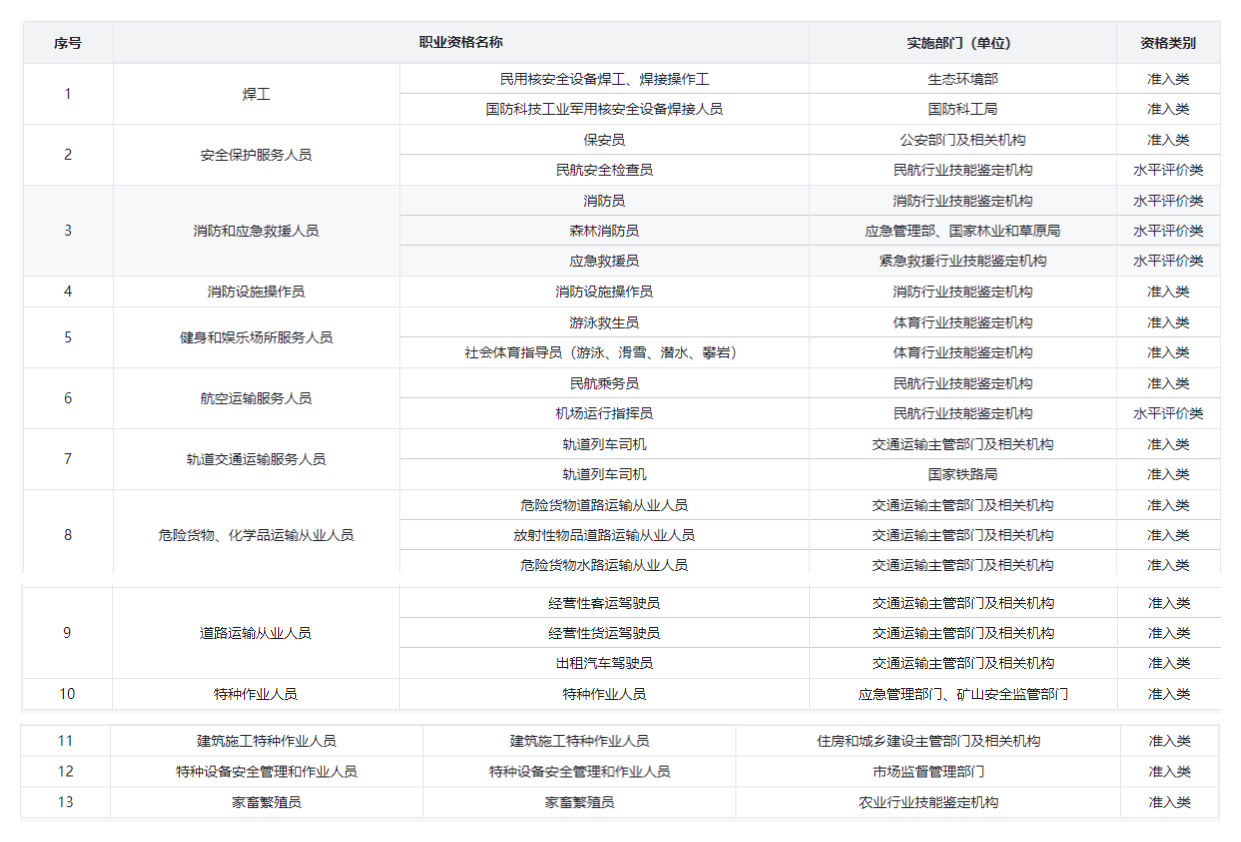Click the 机场运行指挥员 cell

click(604, 413)
